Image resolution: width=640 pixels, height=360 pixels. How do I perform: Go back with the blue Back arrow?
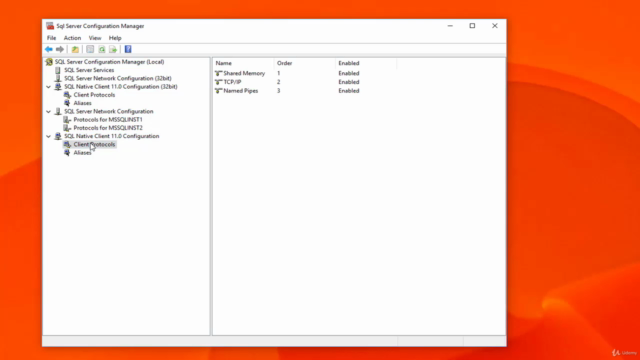point(49,49)
